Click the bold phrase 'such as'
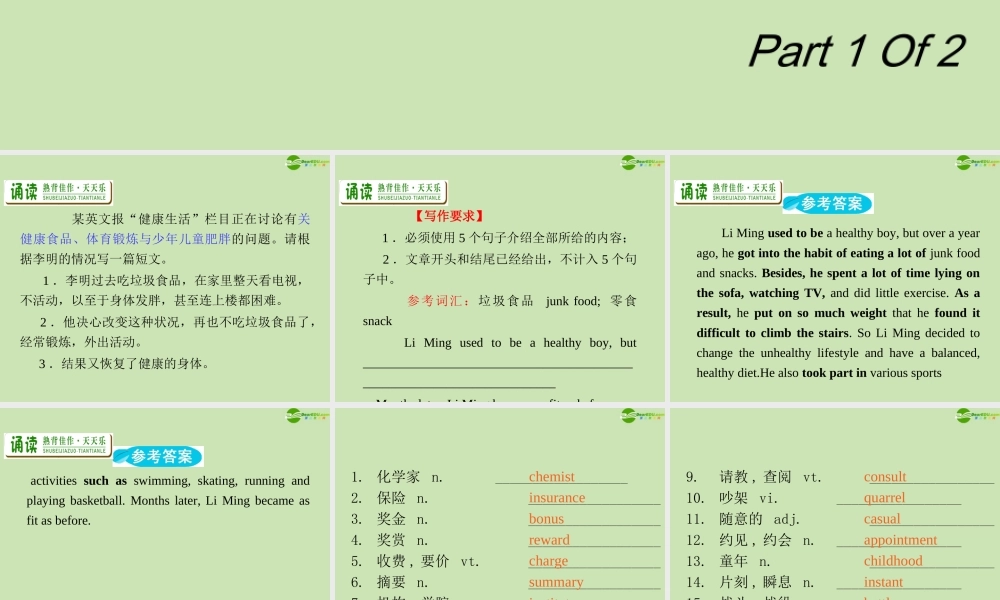This screenshot has height=600, width=1000. [x=105, y=480]
